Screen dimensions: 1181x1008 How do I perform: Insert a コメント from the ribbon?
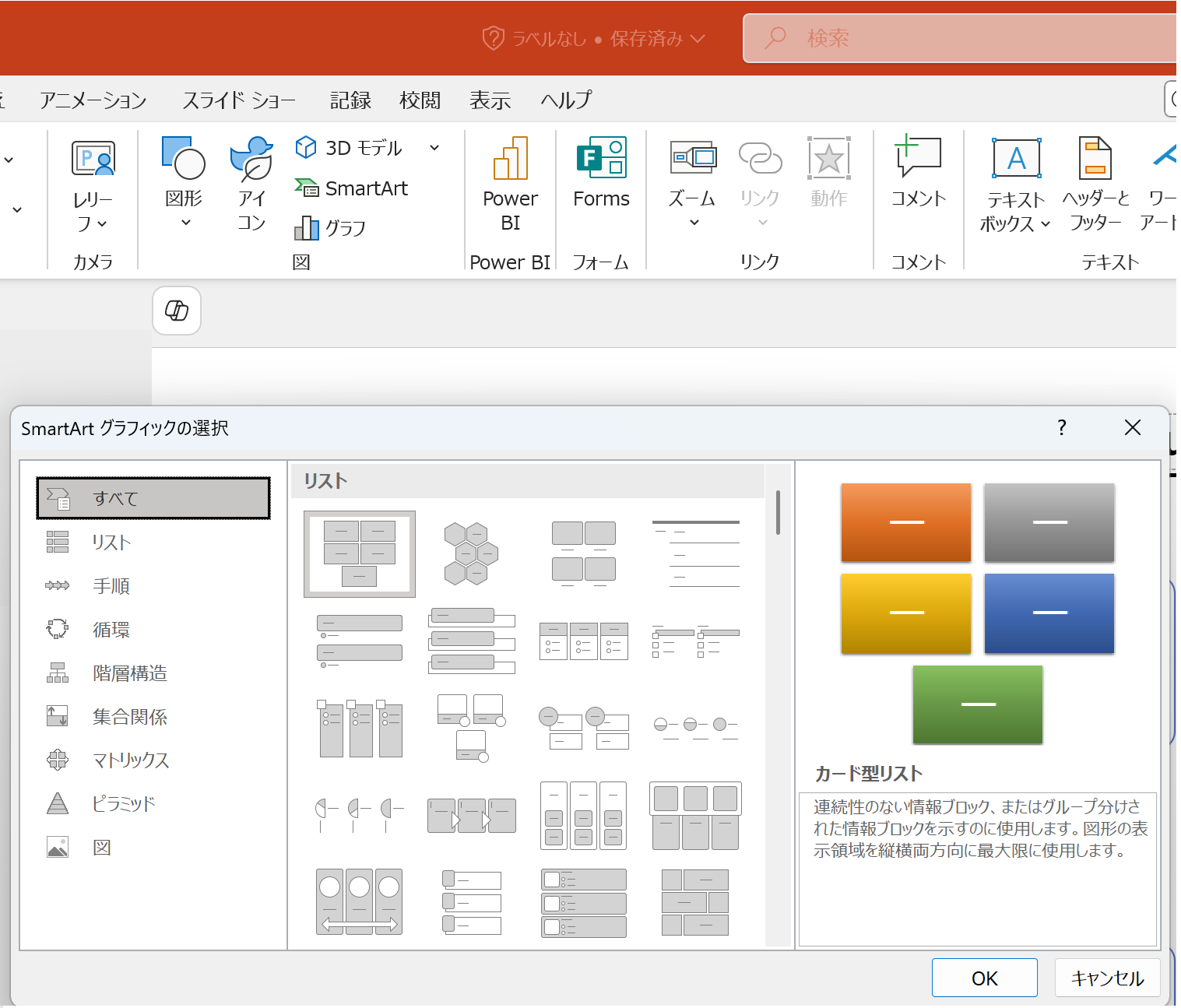(x=919, y=173)
